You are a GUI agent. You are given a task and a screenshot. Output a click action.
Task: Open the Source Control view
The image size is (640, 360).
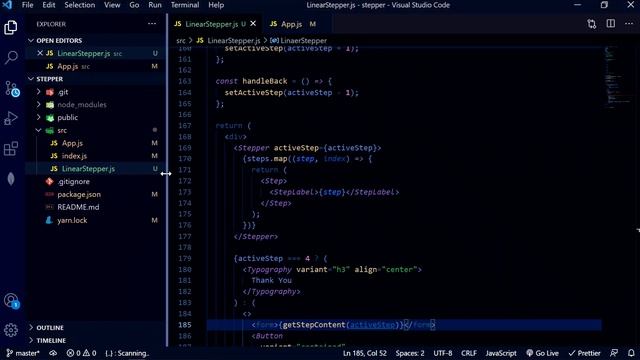pyautogui.click(x=11, y=88)
